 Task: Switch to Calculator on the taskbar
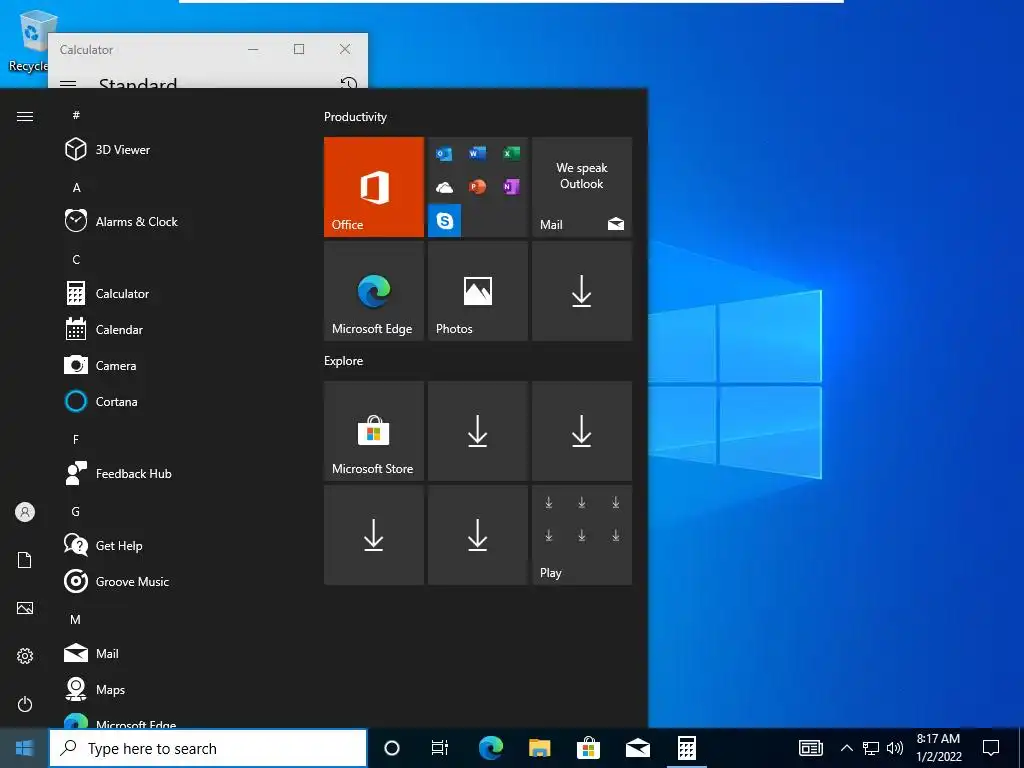click(x=686, y=748)
